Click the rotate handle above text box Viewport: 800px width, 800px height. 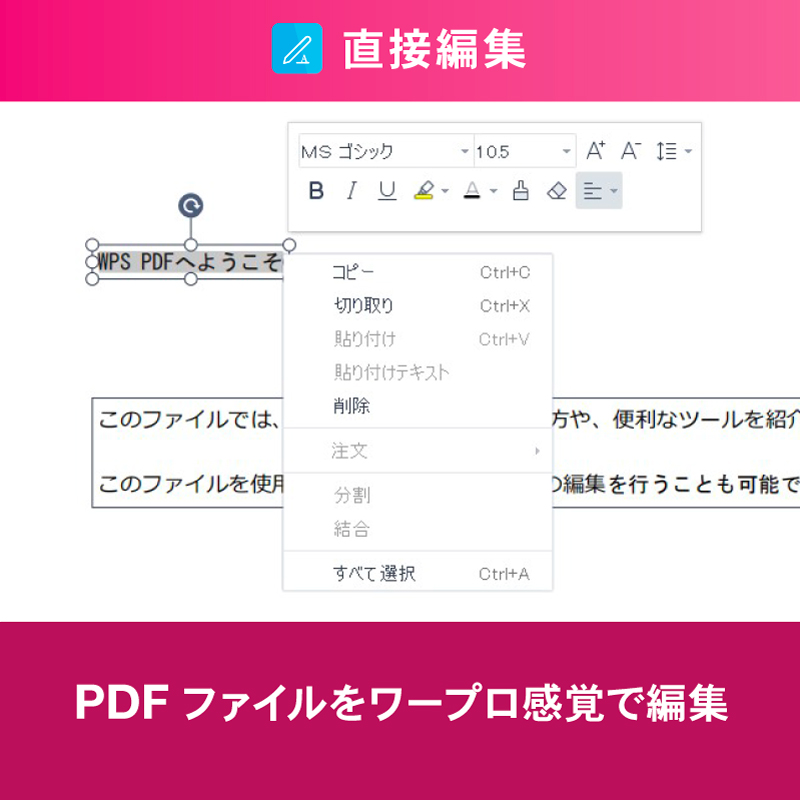coord(191,206)
